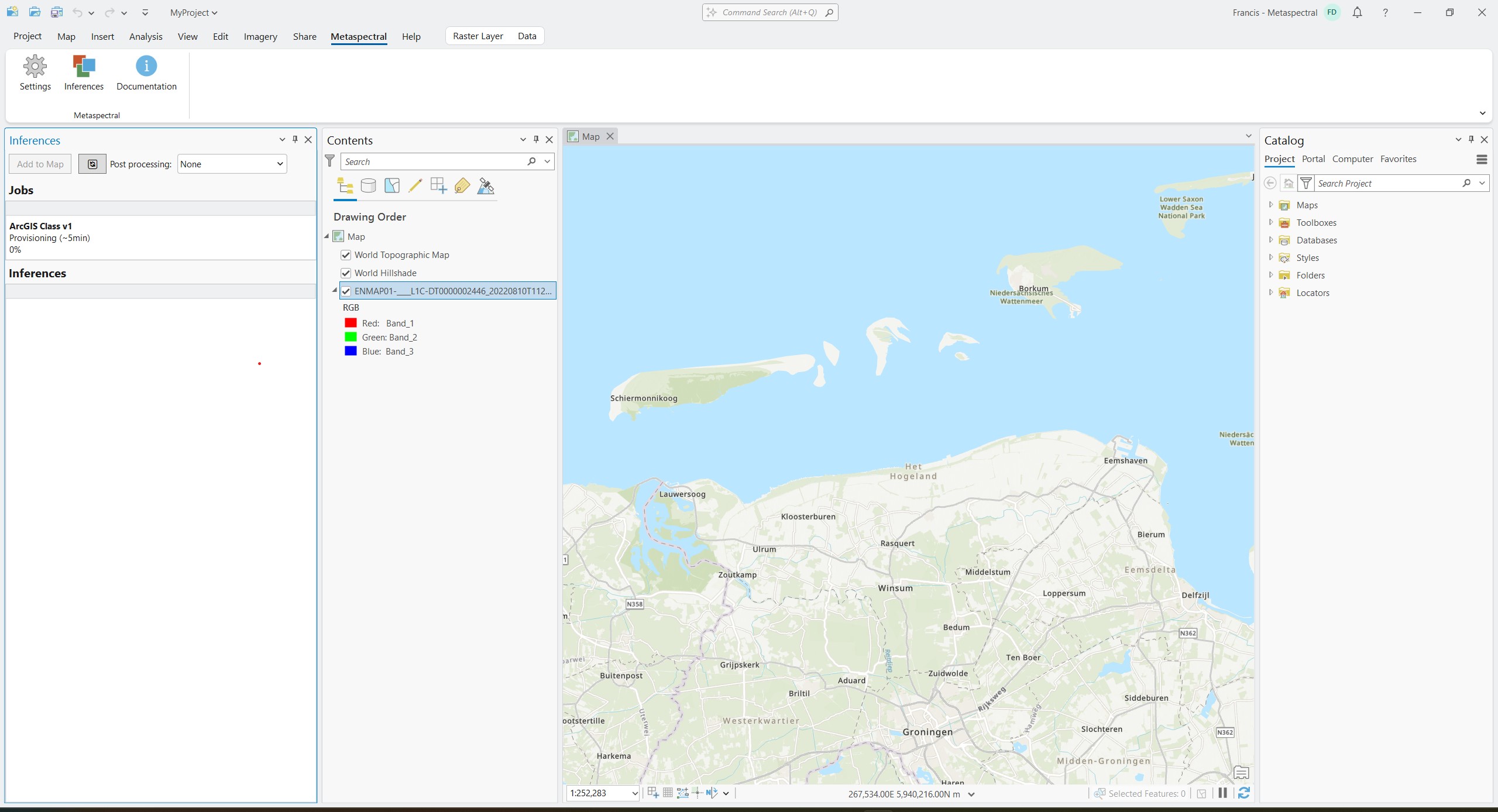Open the notifications bell
The image size is (1498, 812).
tap(1357, 12)
